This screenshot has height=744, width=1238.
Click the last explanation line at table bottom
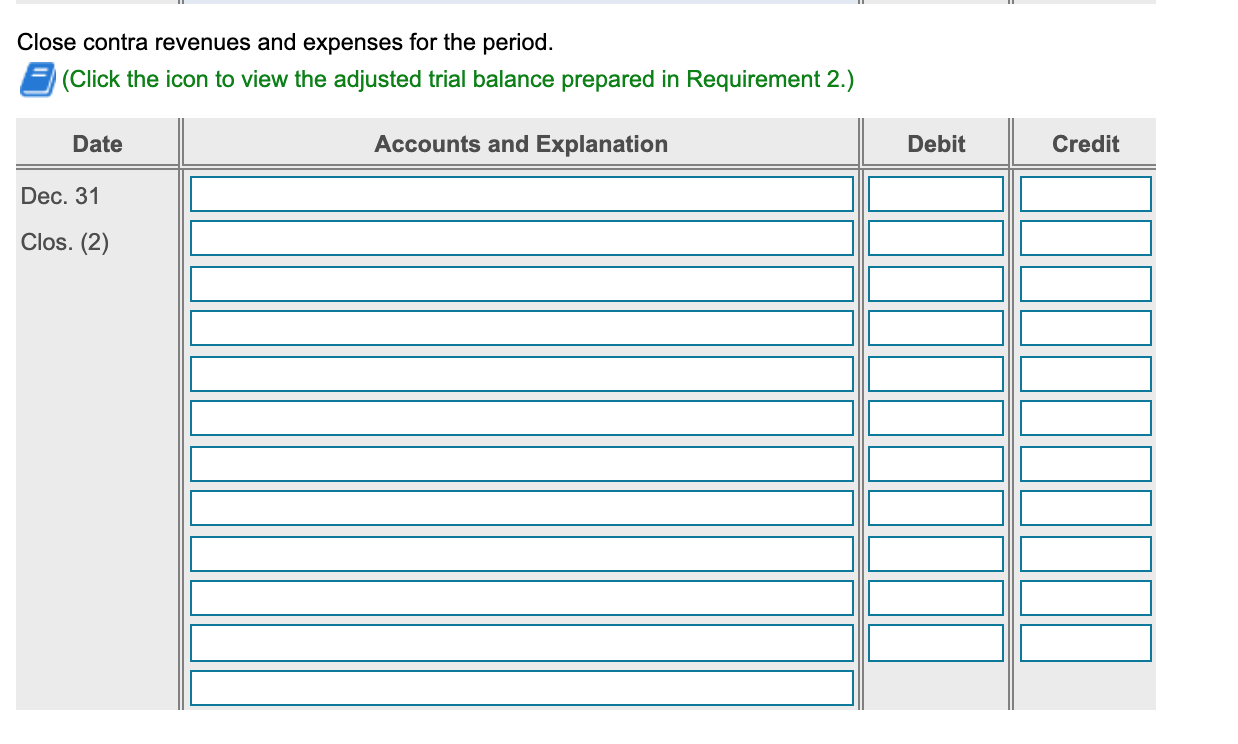click(521, 687)
